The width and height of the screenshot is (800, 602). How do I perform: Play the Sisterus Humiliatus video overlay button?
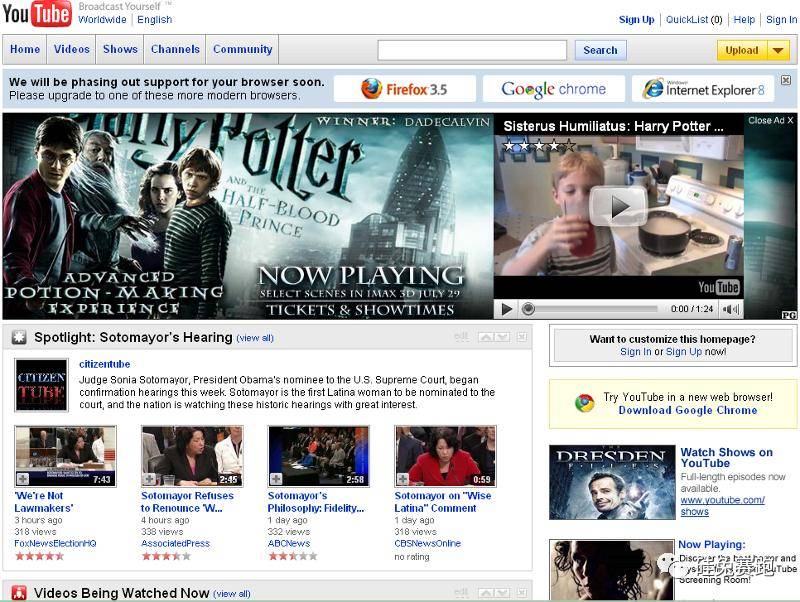point(618,206)
